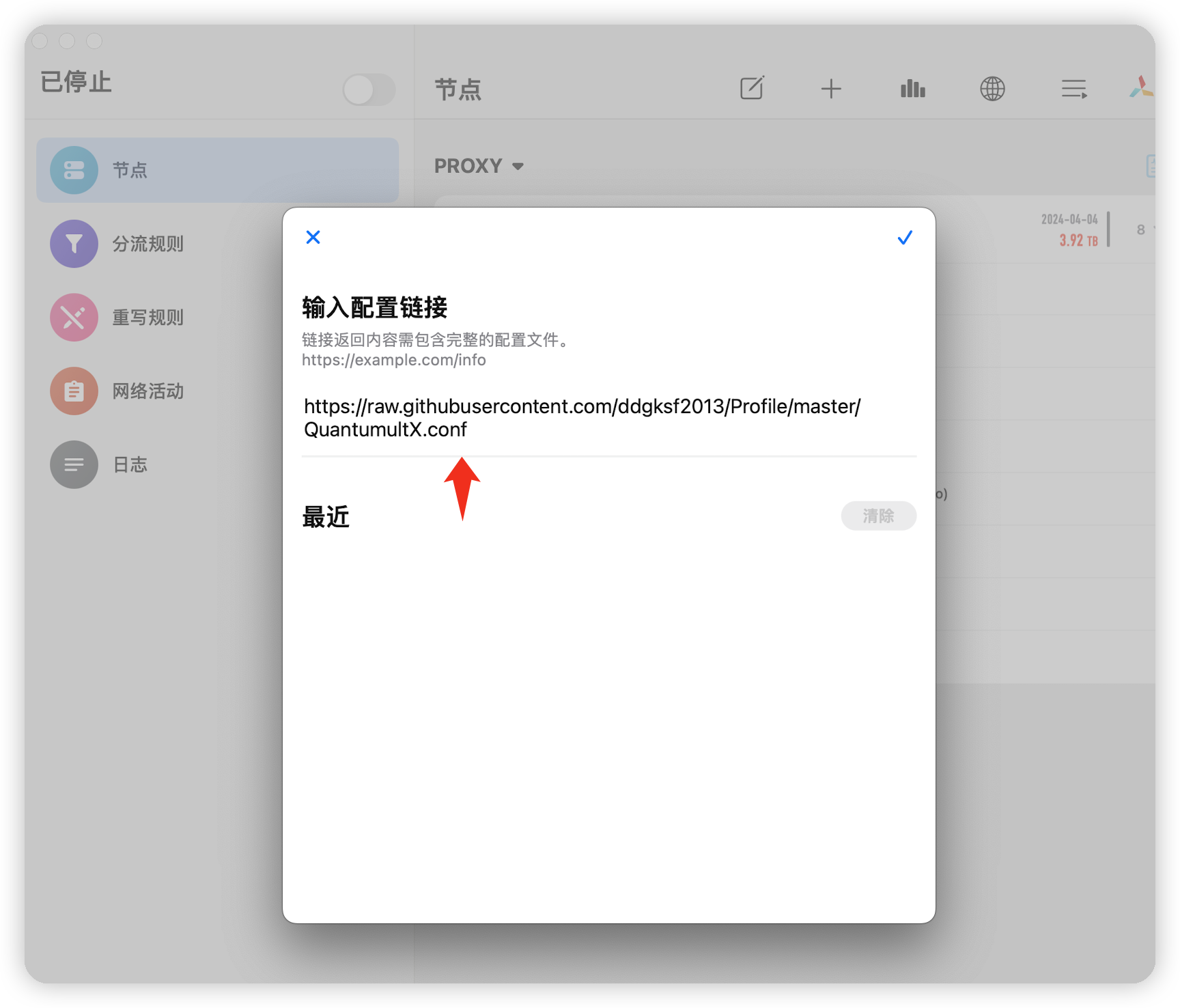Open the 节点 sidebar item
The image size is (1180, 1008).
pos(217,170)
